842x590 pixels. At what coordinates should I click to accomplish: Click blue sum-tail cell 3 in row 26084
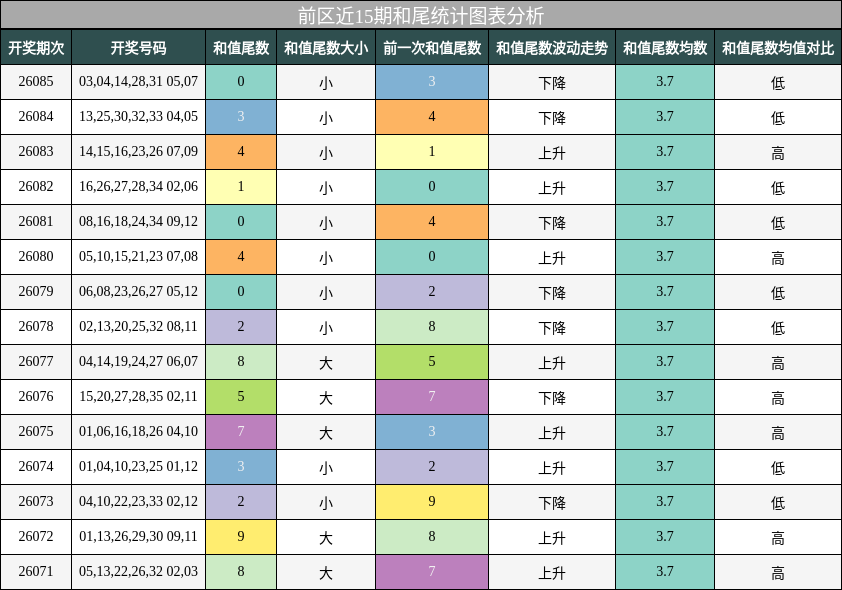coord(241,117)
